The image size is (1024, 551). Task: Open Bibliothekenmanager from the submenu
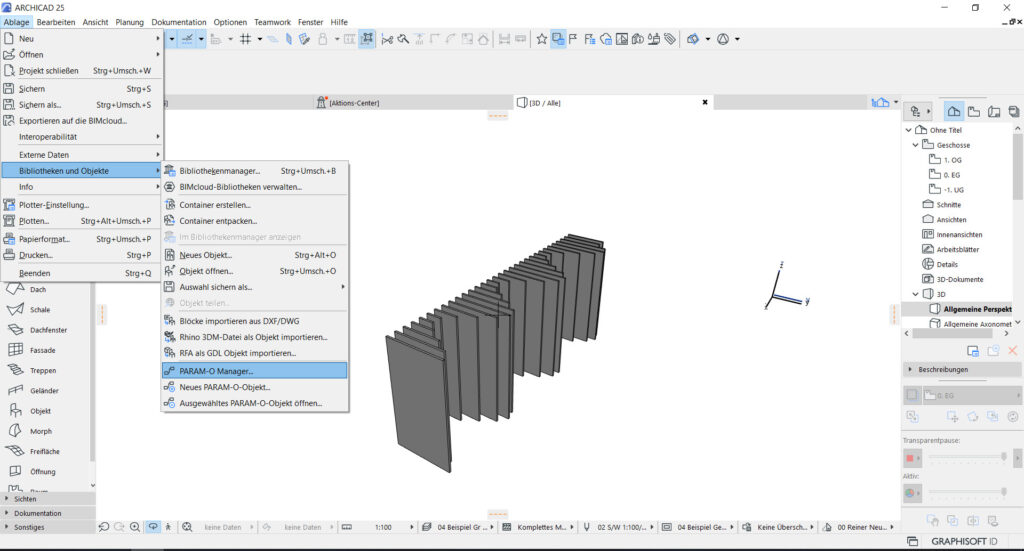point(254,170)
